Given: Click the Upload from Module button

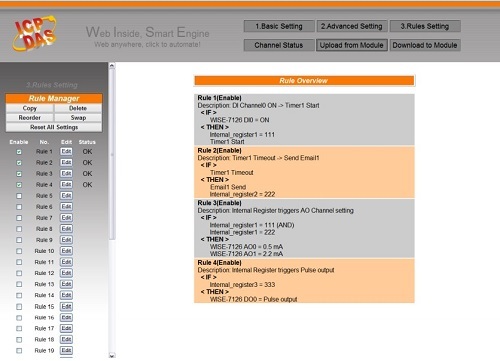Looking at the screenshot, I should click(352, 45).
